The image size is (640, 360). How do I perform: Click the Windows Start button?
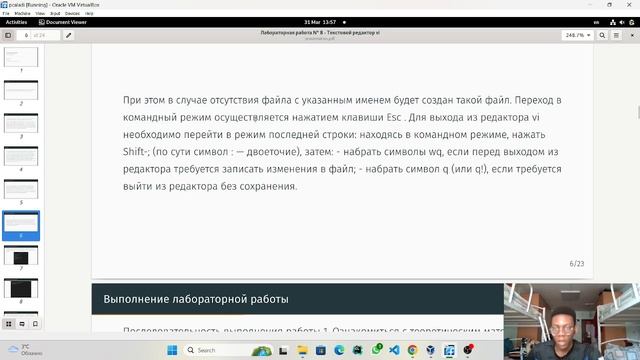pyautogui.click(x=172, y=350)
